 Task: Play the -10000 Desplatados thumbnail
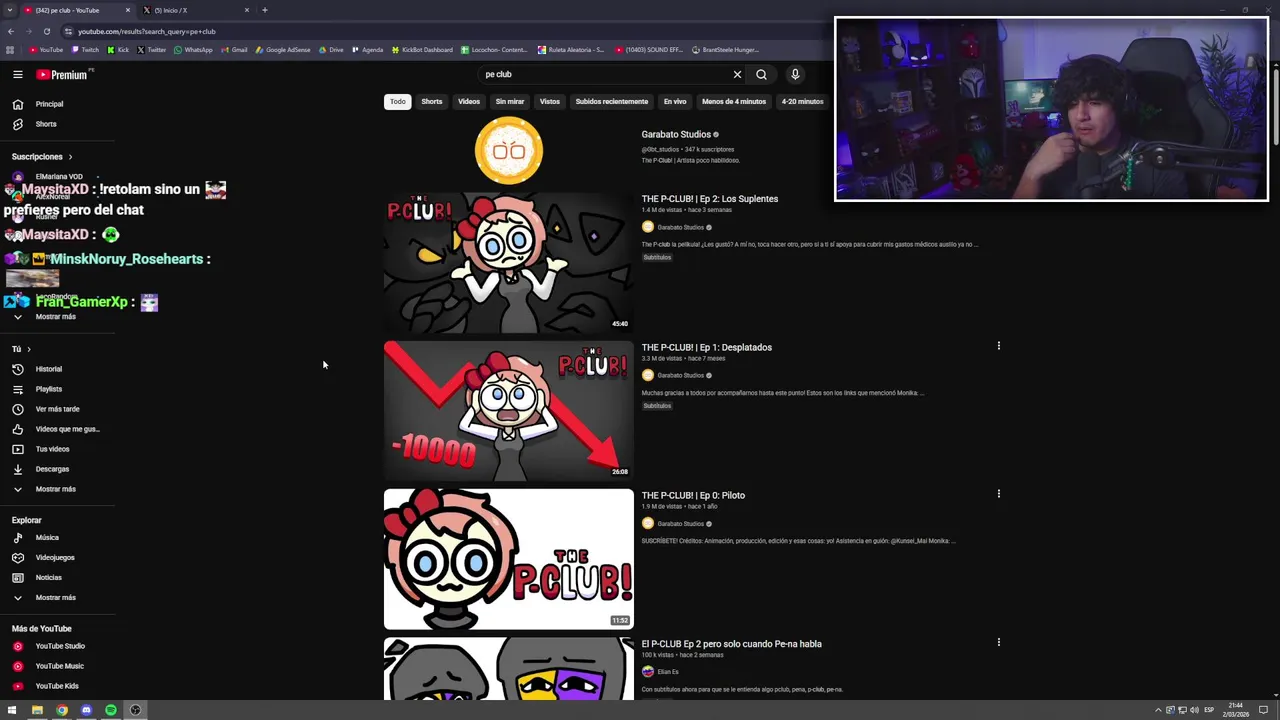[509, 411]
